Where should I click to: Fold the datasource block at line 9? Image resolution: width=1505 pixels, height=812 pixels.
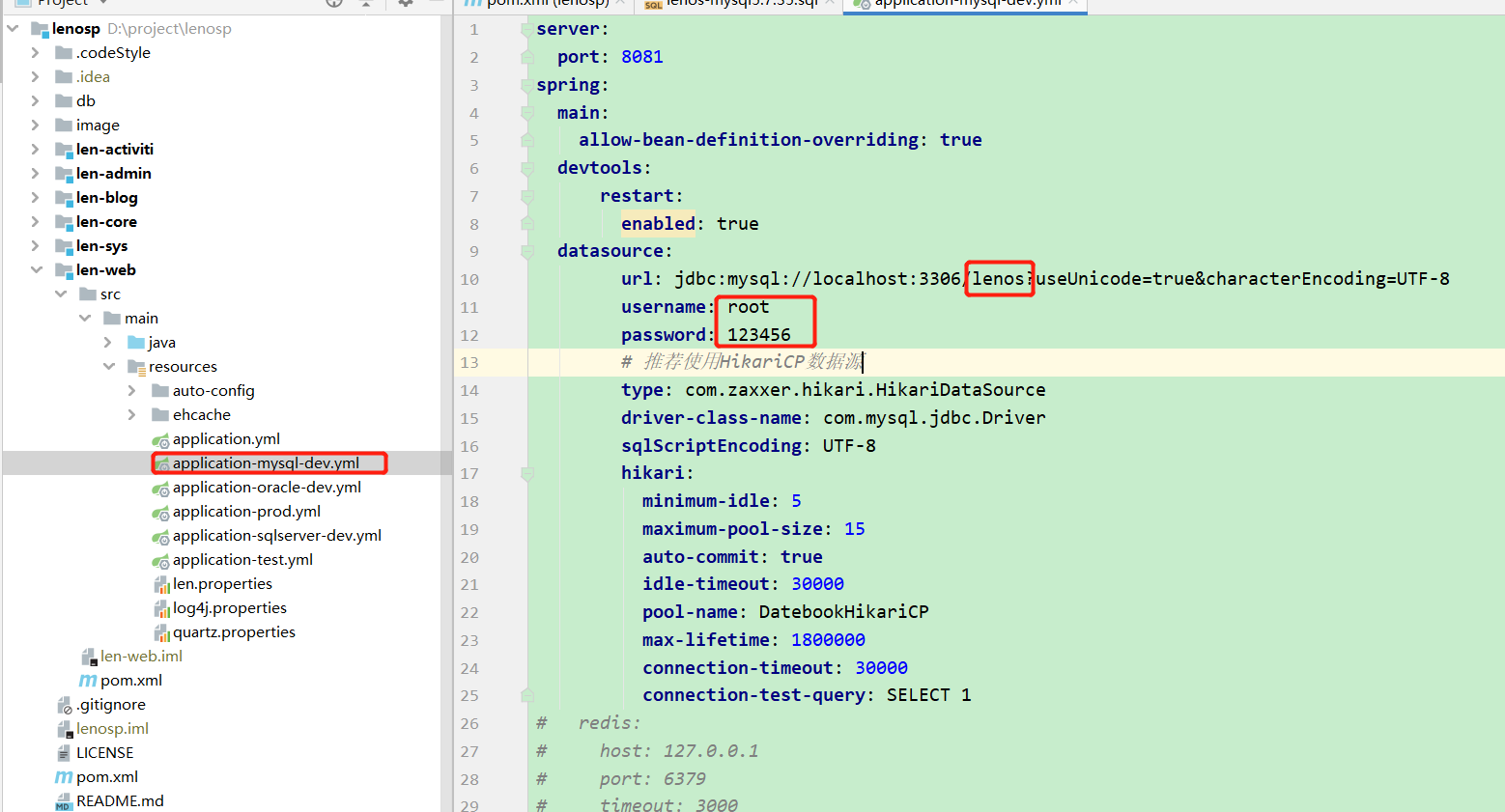point(527,252)
